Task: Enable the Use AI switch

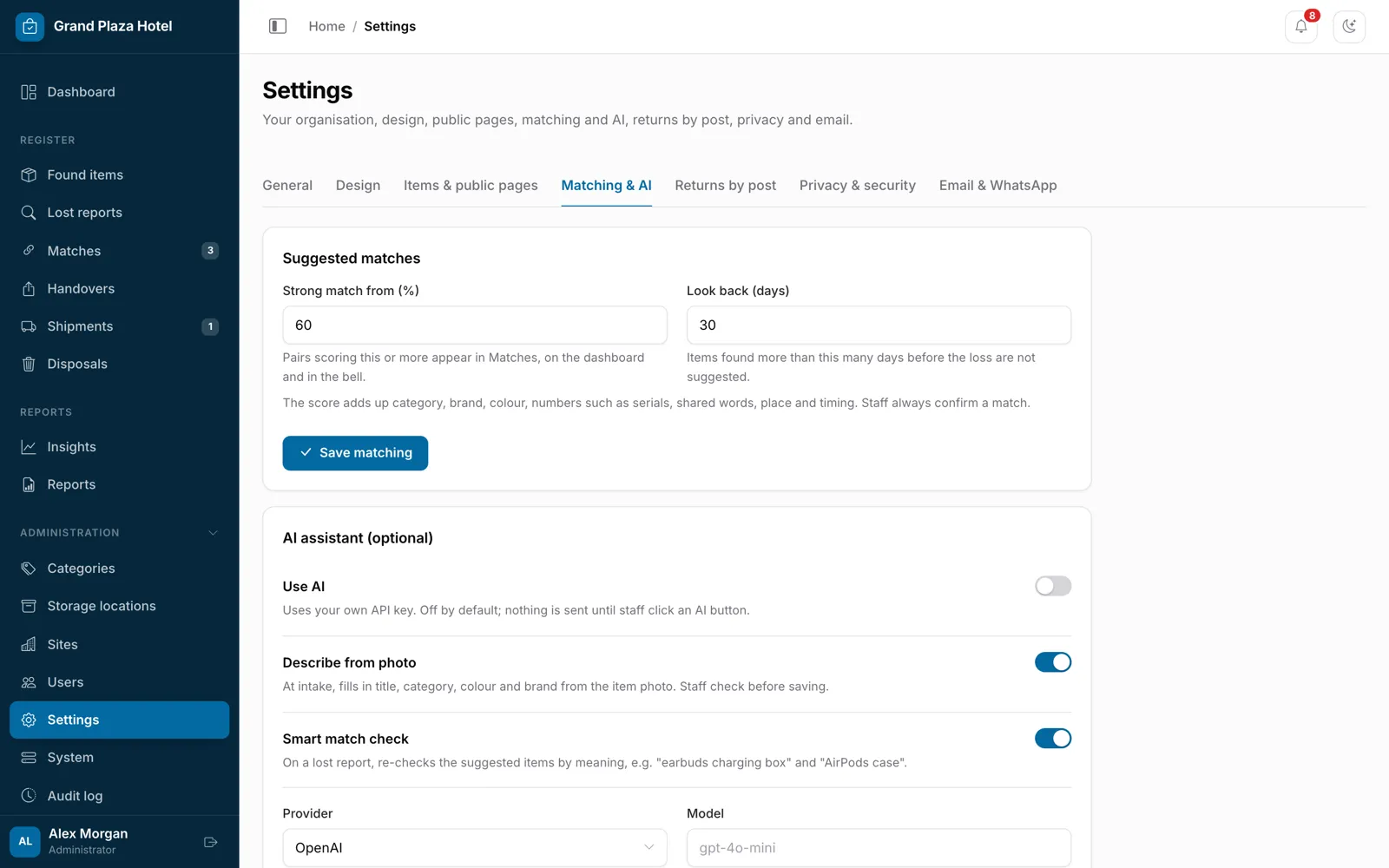Action: (x=1053, y=586)
